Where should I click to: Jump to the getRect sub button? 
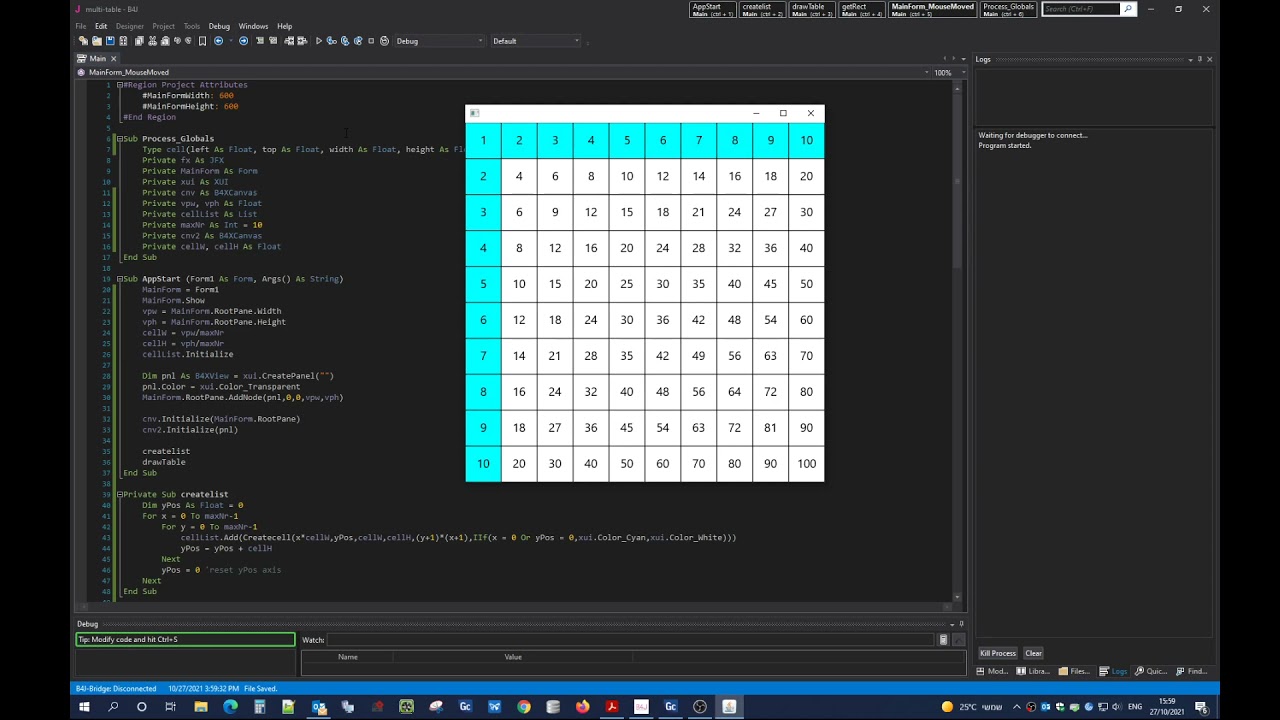point(861,10)
